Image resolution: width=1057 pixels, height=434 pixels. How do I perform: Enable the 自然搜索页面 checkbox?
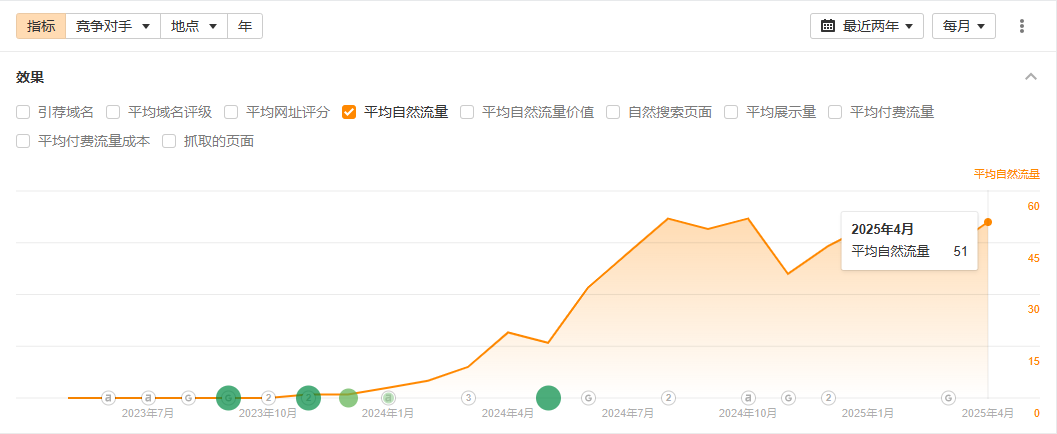click(613, 112)
